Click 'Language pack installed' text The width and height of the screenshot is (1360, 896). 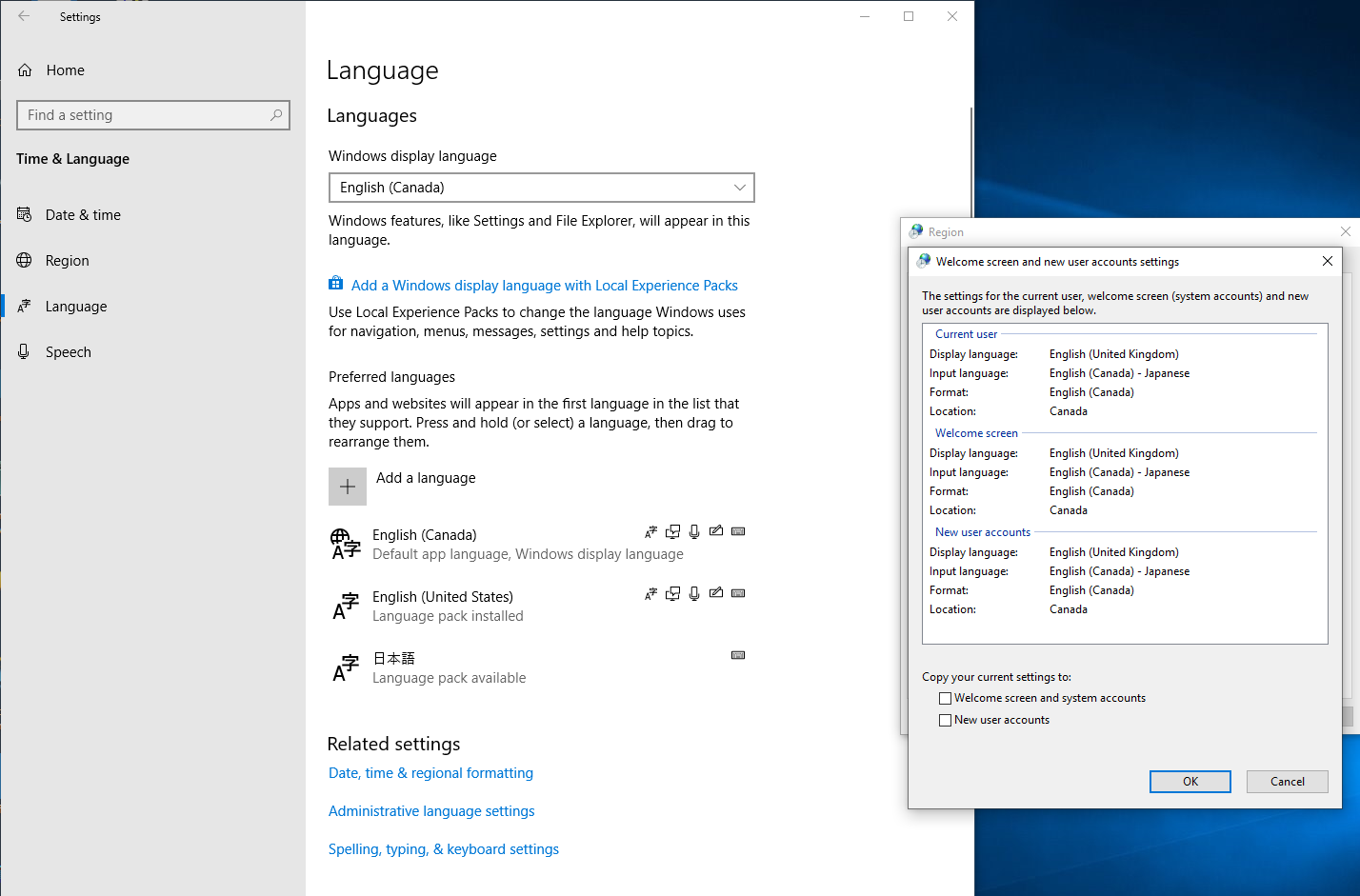click(448, 616)
